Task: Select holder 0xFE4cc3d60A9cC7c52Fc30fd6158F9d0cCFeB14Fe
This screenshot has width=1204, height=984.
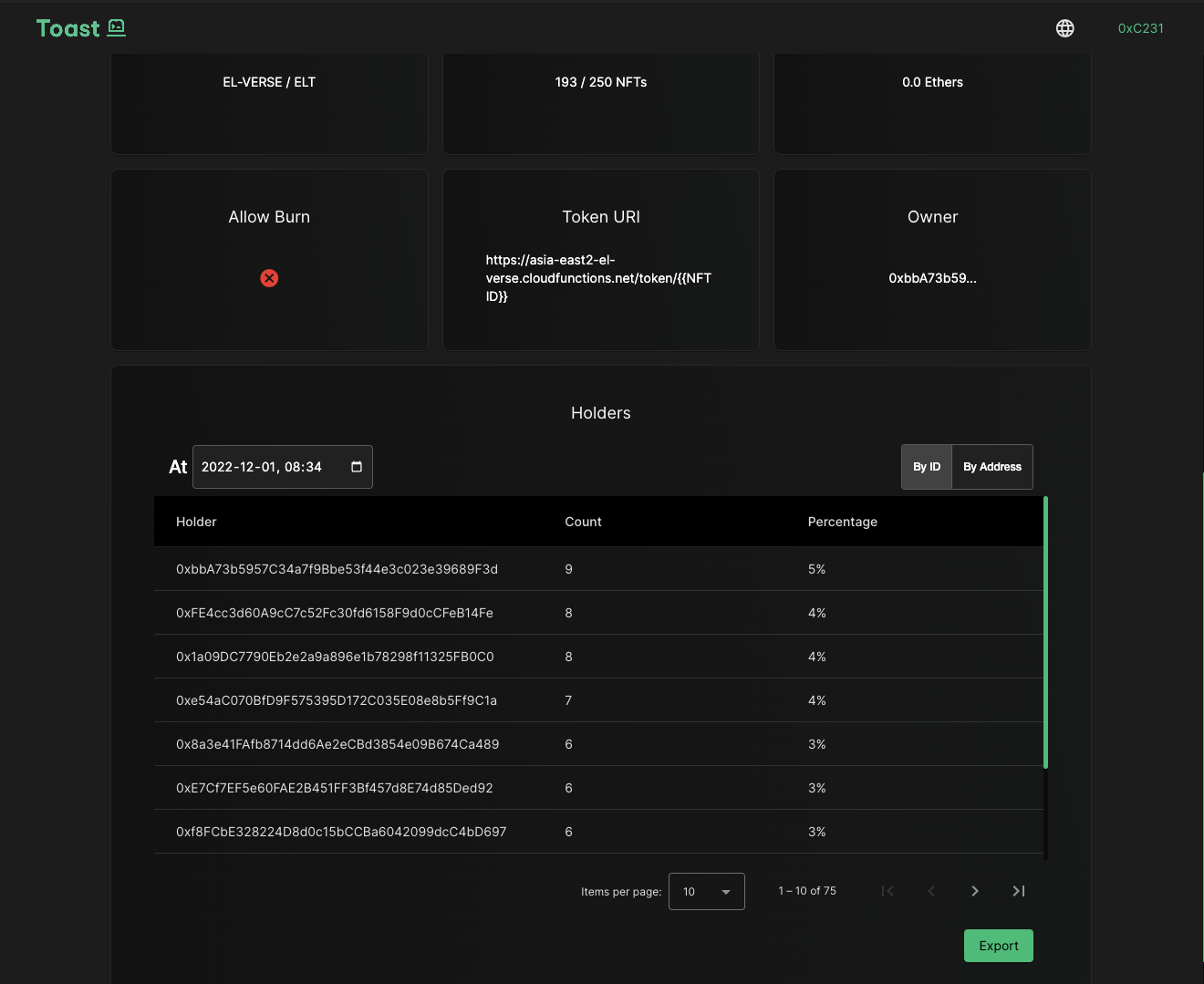Action: click(335, 613)
